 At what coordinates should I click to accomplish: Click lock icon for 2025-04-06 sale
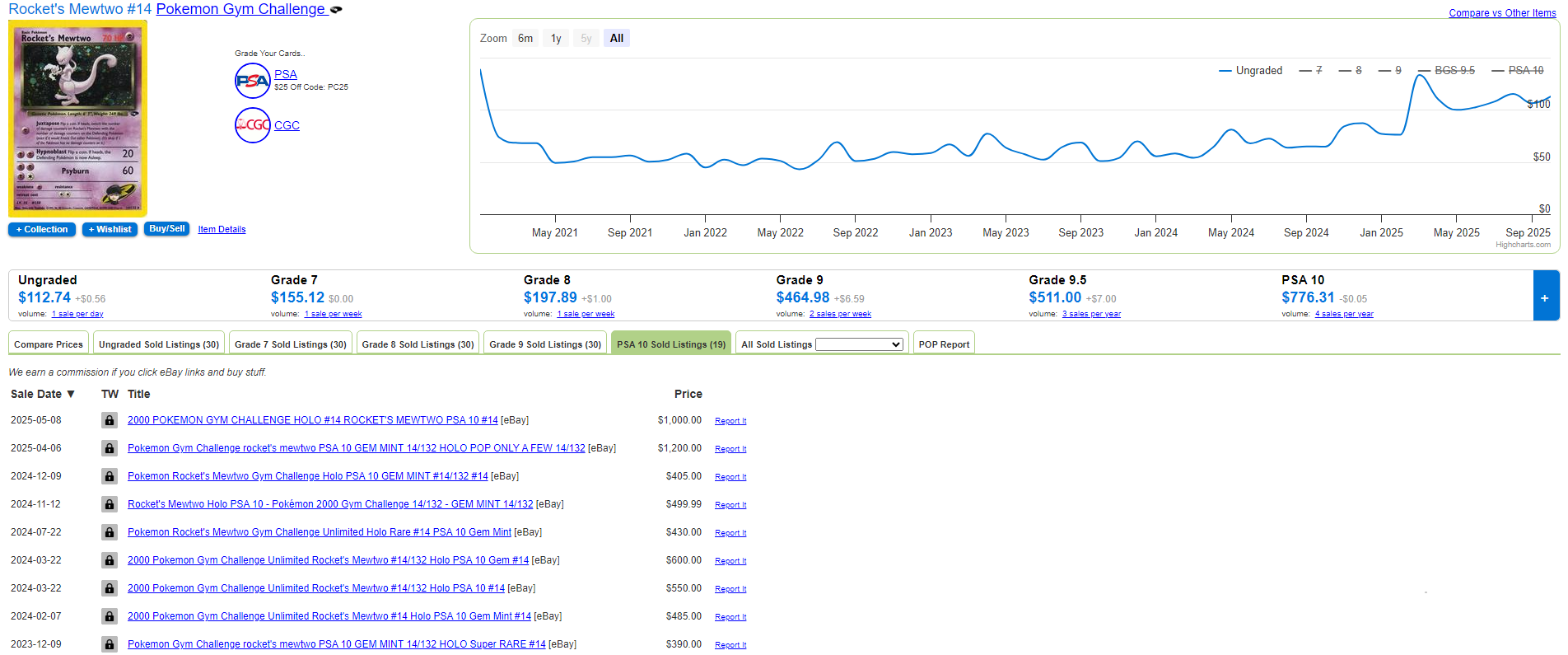coord(109,448)
